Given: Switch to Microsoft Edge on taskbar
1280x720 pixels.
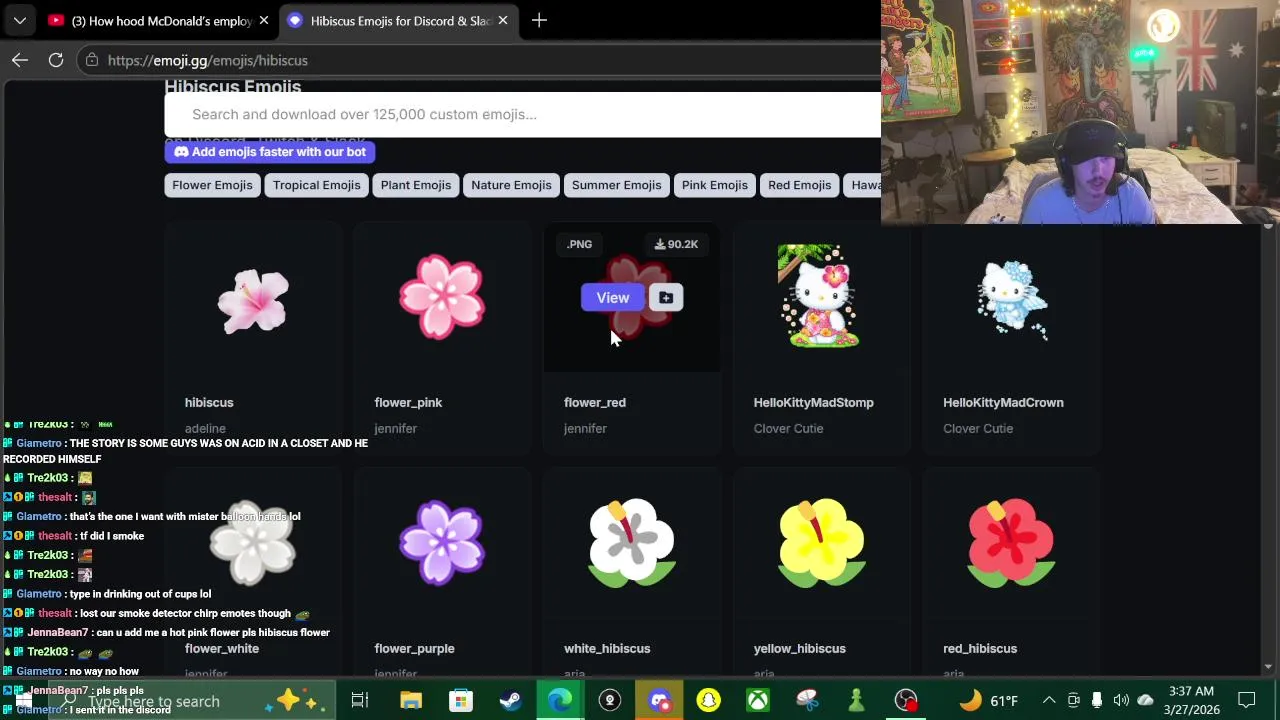Looking at the screenshot, I should 560,700.
